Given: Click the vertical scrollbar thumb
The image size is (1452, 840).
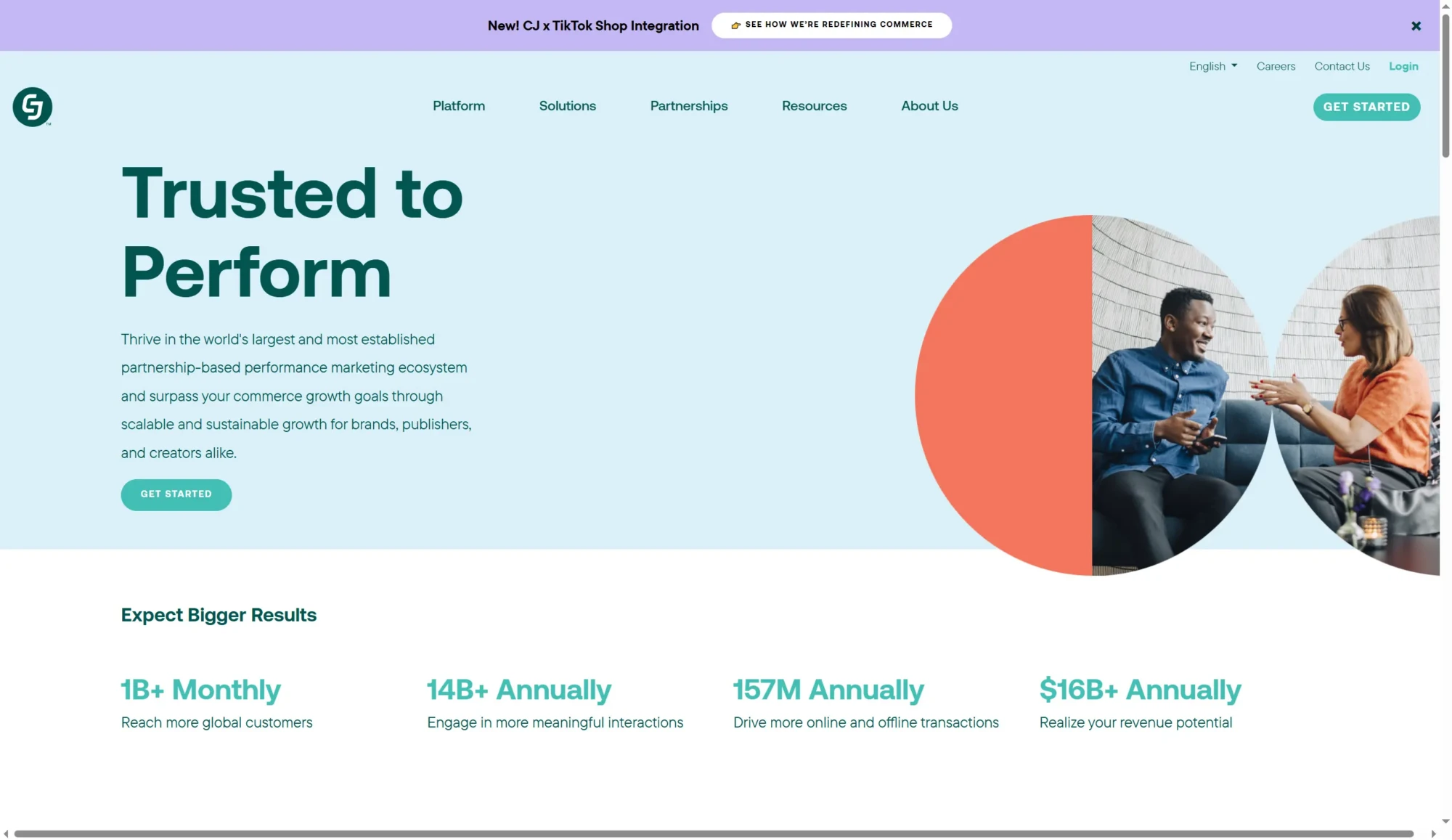Looking at the screenshot, I should coord(1445,86).
